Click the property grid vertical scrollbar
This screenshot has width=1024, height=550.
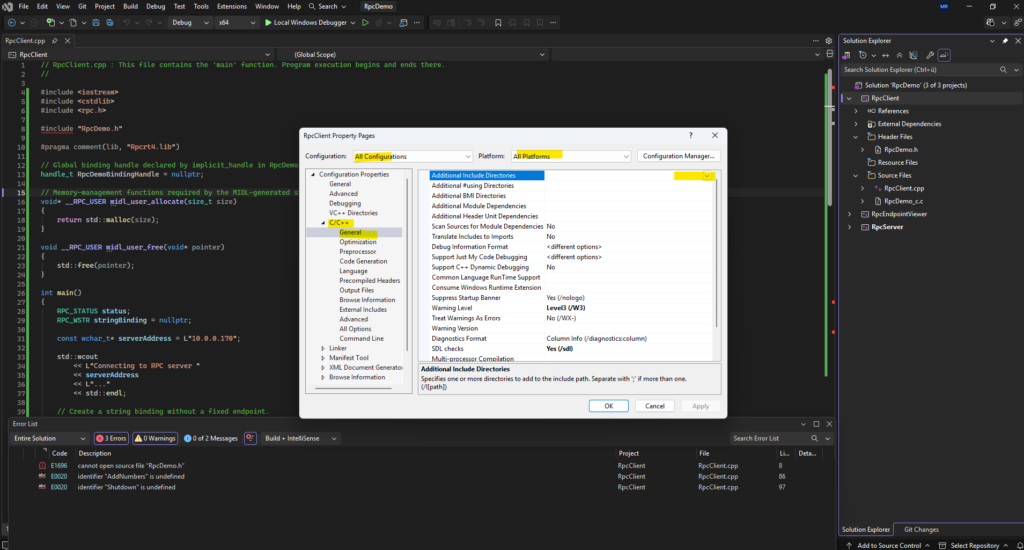716,251
